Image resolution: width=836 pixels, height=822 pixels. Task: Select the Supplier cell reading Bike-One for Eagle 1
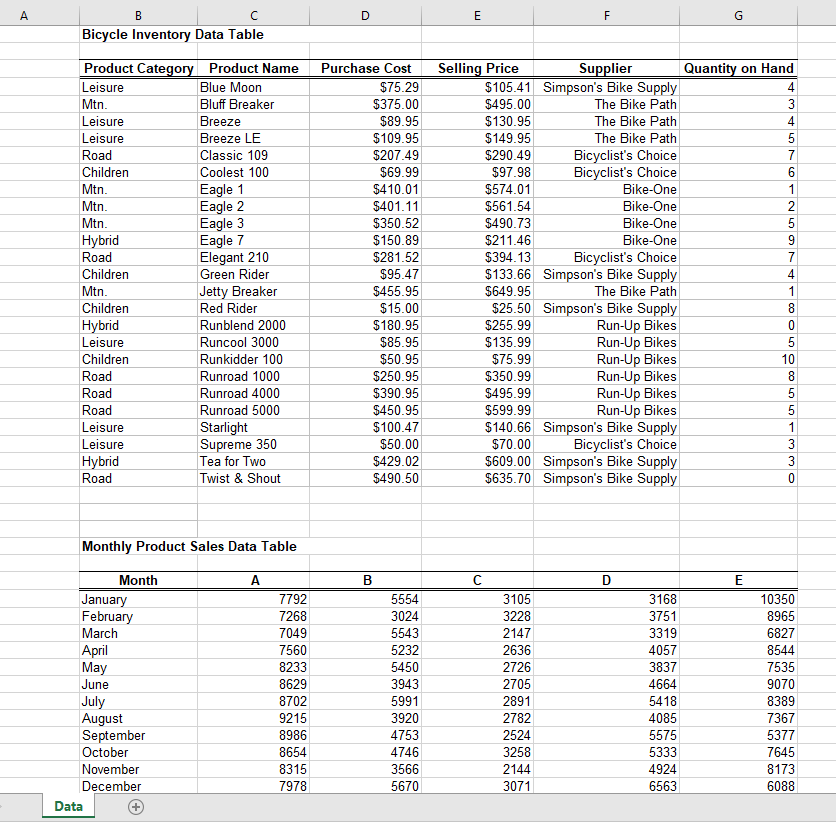point(606,189)
